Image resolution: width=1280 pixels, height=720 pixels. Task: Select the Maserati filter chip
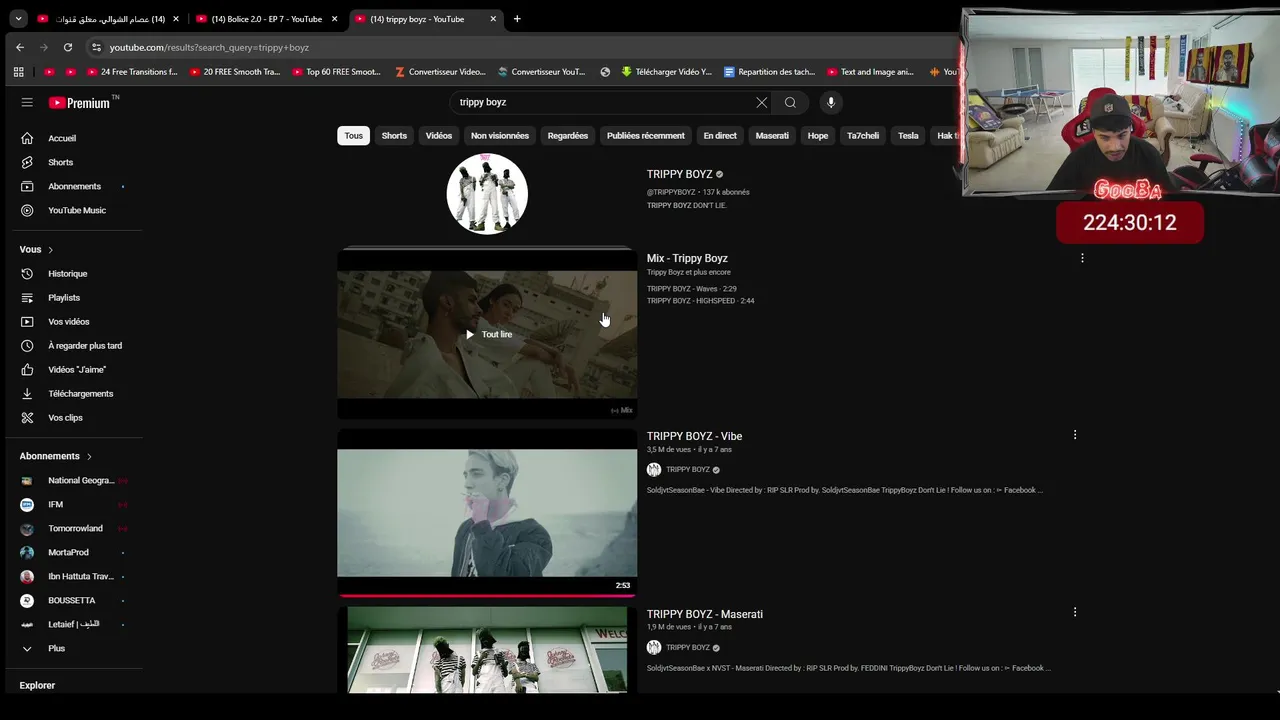(x=772, y=136)
